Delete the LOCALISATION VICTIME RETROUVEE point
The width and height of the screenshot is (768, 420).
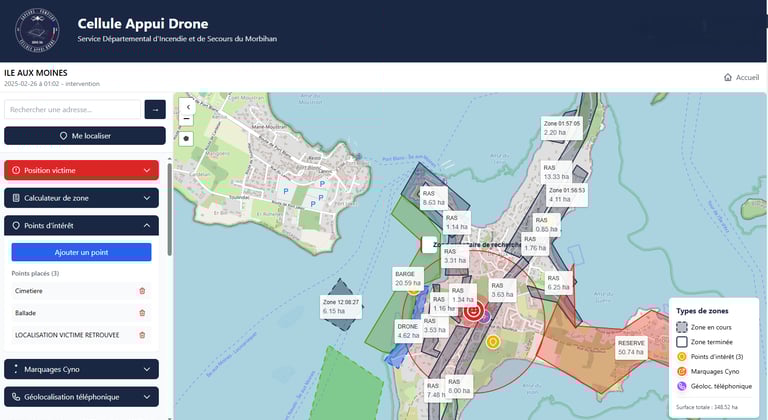click(142, 335)
